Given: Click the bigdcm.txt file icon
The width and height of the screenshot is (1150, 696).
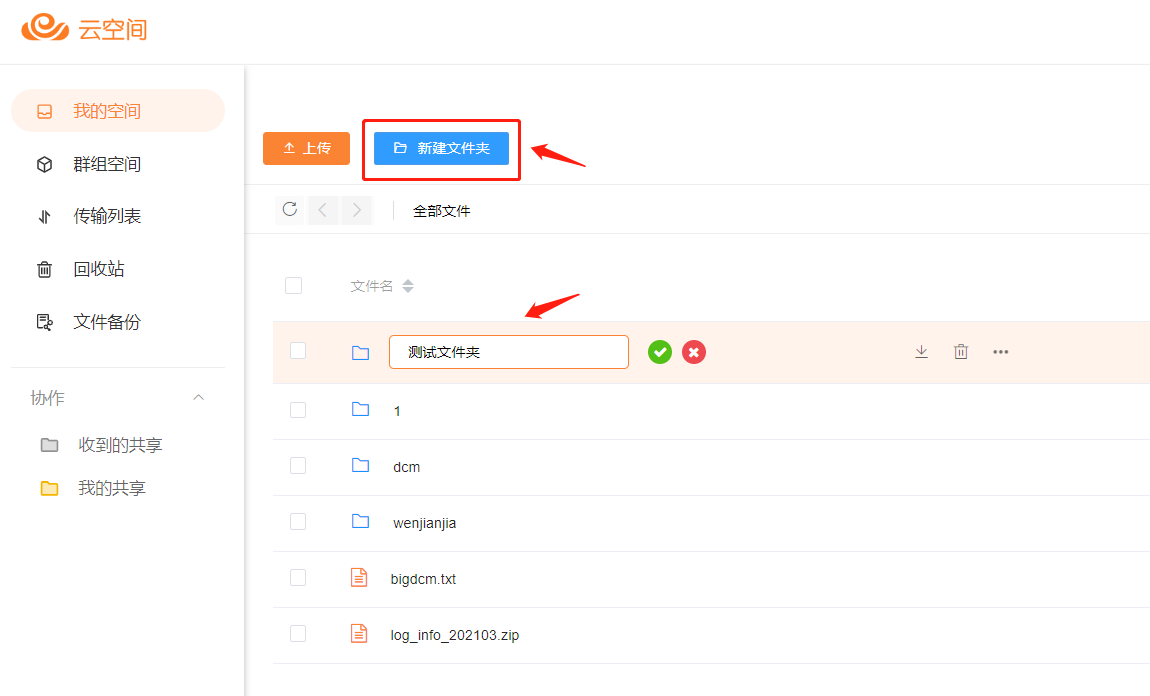Looking at the screenshot, I should pyautogui.click(x=359, y=578).
